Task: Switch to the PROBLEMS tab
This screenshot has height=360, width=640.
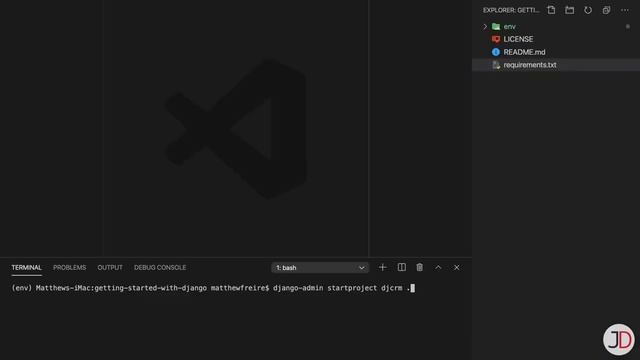Action: (x=69, y=268)
